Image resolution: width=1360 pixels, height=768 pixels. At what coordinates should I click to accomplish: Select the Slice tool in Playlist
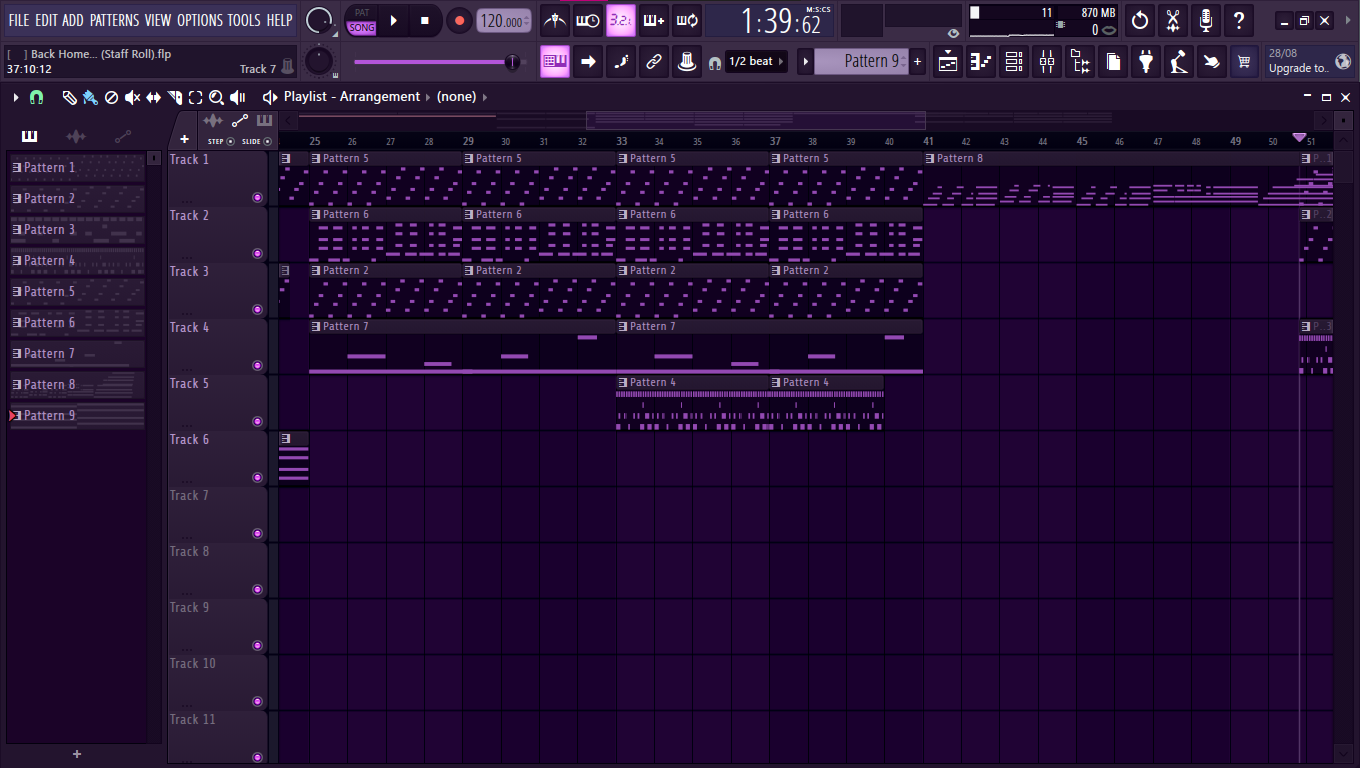click(174, 97)
